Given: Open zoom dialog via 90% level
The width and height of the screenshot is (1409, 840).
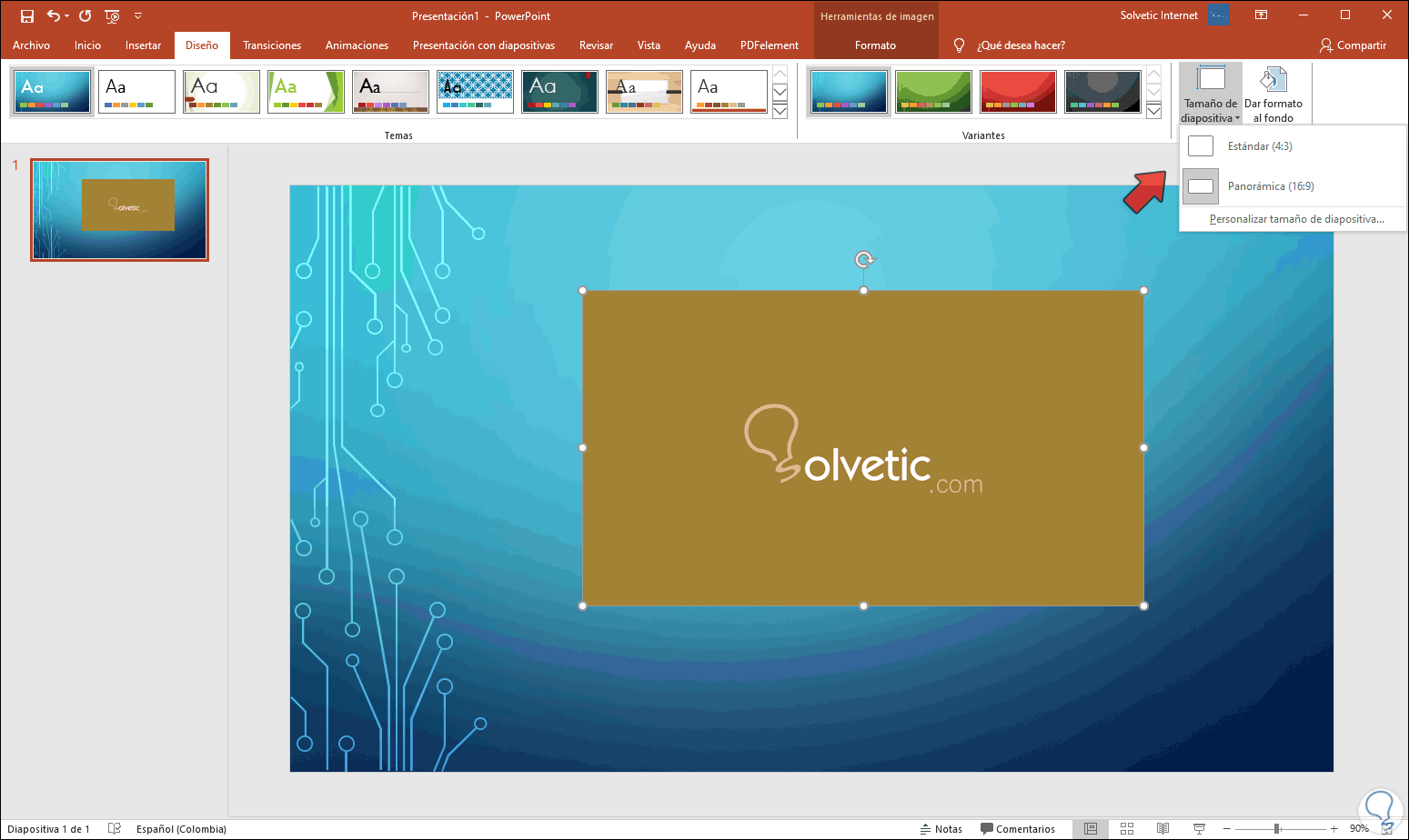Looking at the screenshot, I should click(x=1359, y=829).
